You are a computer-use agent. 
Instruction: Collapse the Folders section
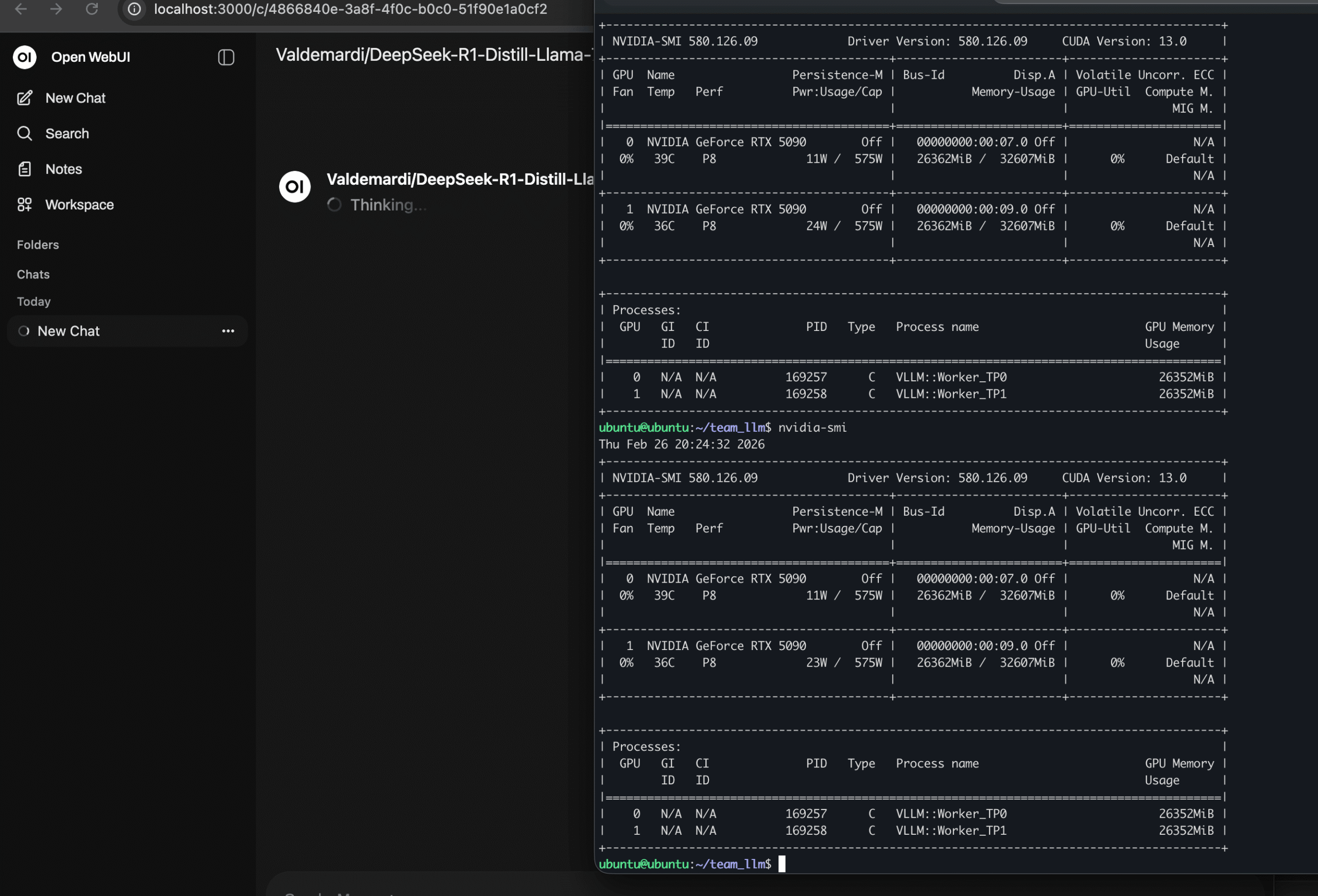tap(38, 245)
